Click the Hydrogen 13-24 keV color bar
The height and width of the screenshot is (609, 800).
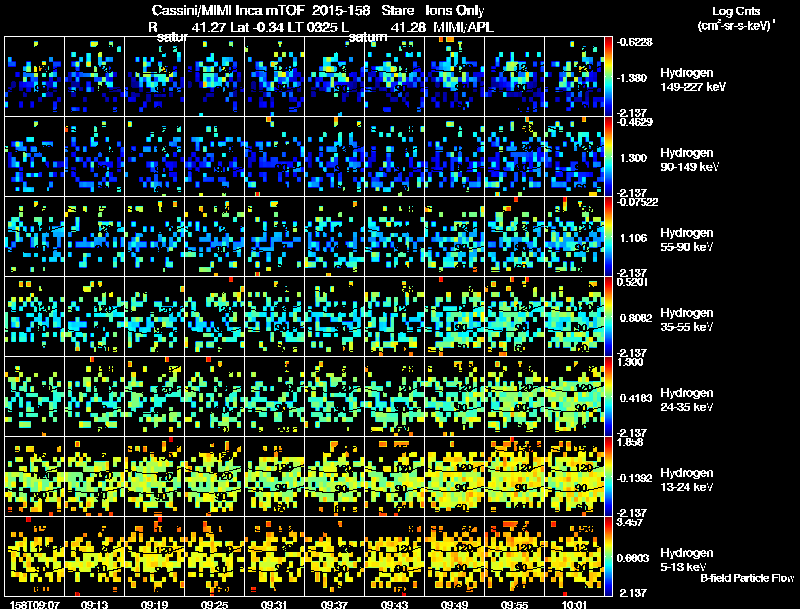(608, 477)
